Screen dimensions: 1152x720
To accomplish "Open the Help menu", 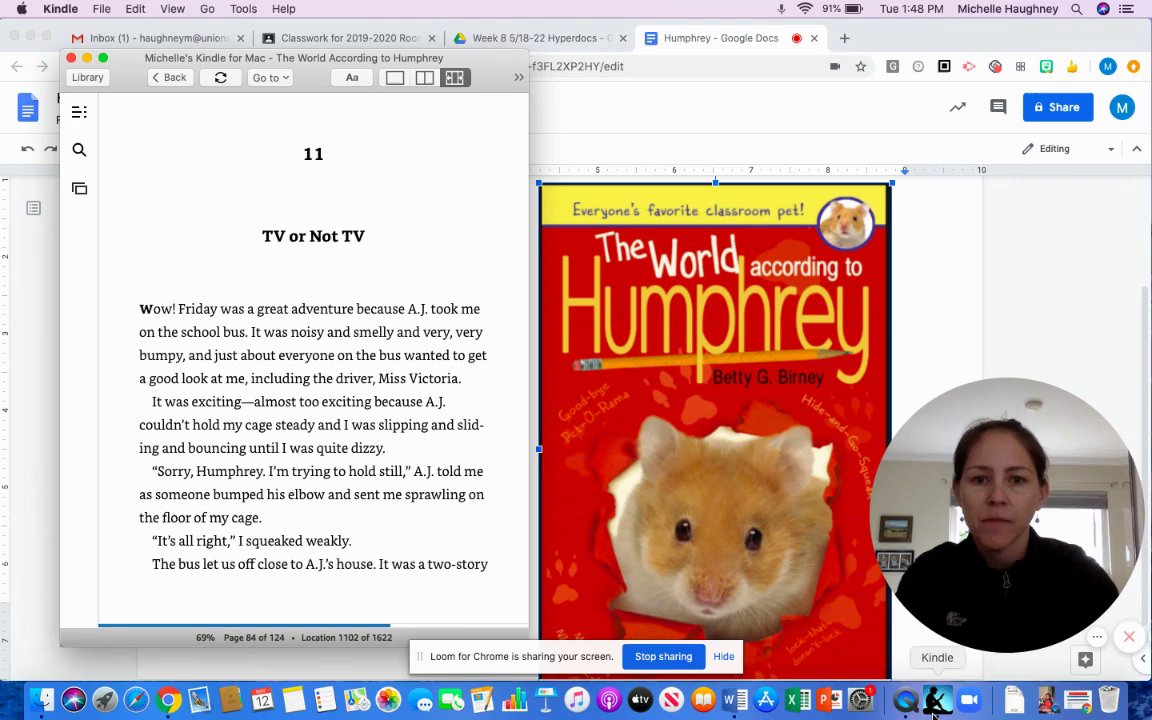I will pos(284,9).
